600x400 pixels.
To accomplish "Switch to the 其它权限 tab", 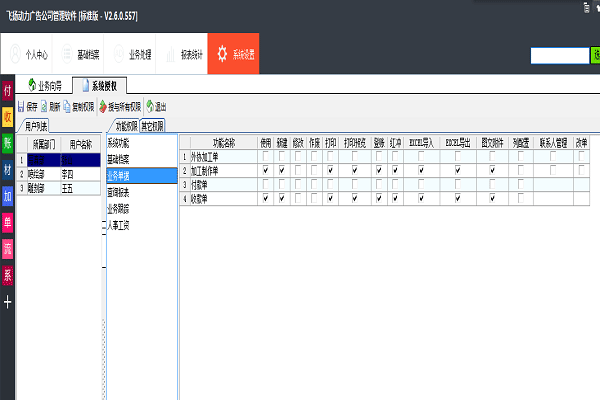I will (x=153, y=126).
